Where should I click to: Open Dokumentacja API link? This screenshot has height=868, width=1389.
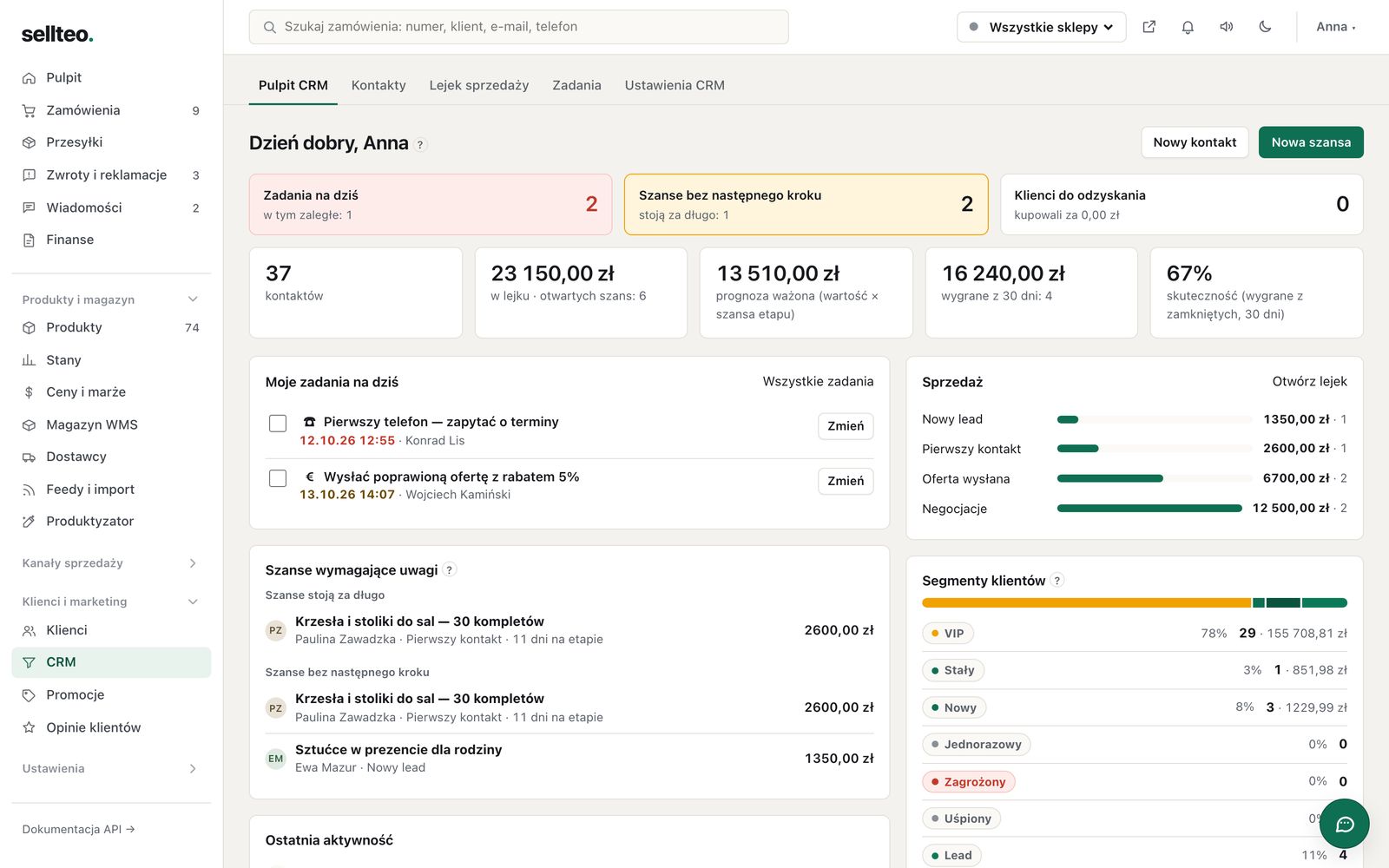(x=78, y=829)
